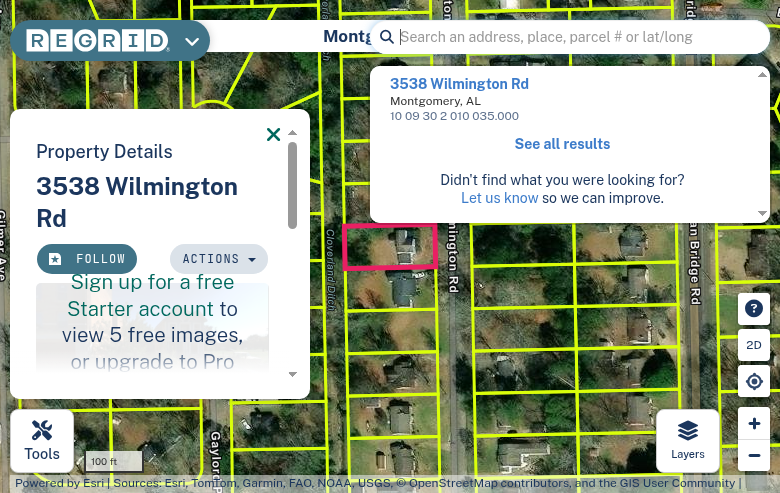
Task: Click the Regrid logo
Action: (x=98, y=41)
